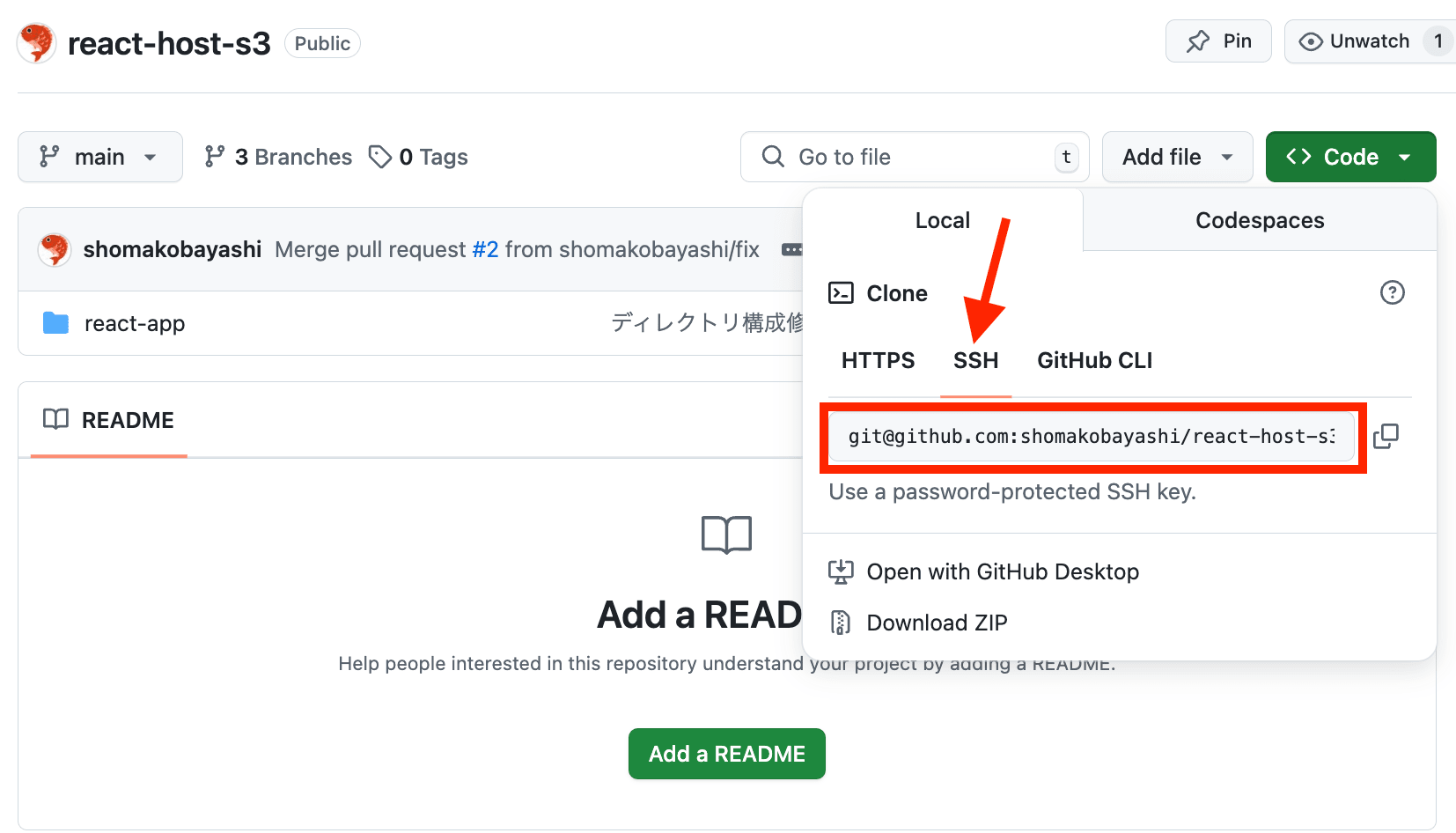Expand commit message ellipsis button
Screen dimensions: 1456x833
click(791, 249)
